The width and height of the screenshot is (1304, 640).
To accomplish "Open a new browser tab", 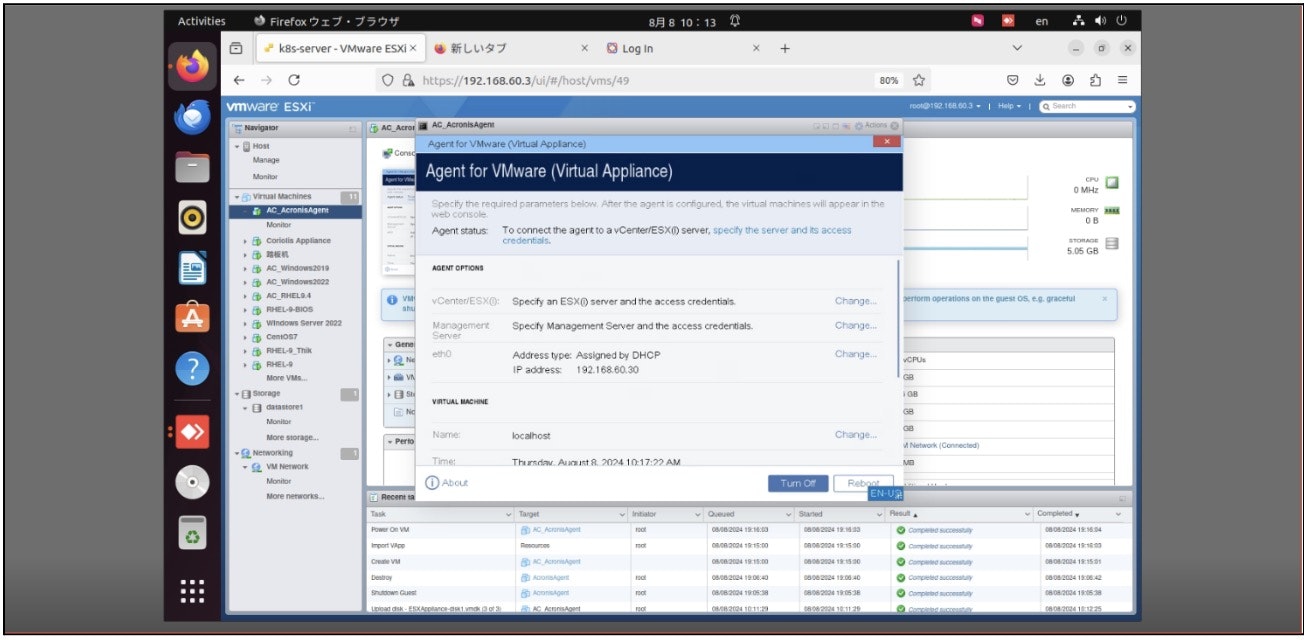I will coord(785,48).
